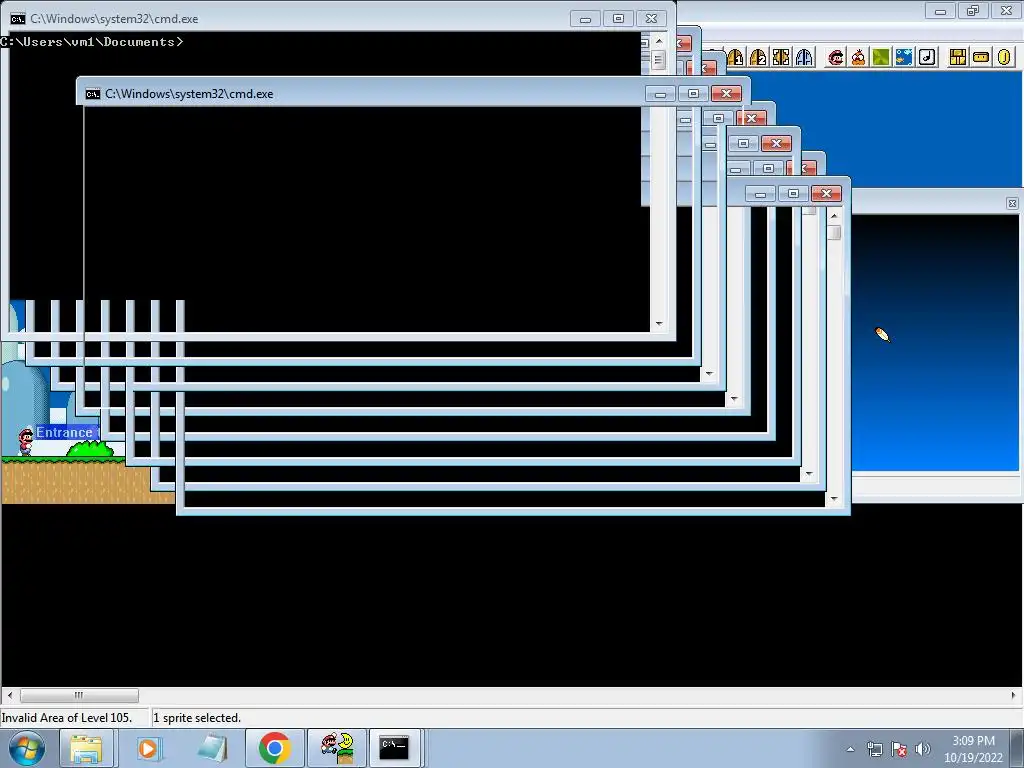Viewport: 1024px width, 768px height.
Task: Select the blue underwater fish toolbar icon
Action: (904, 57)
